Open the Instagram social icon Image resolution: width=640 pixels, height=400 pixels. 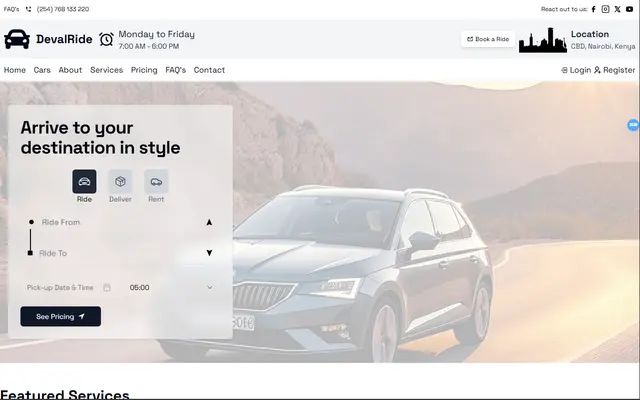point(605,9)
